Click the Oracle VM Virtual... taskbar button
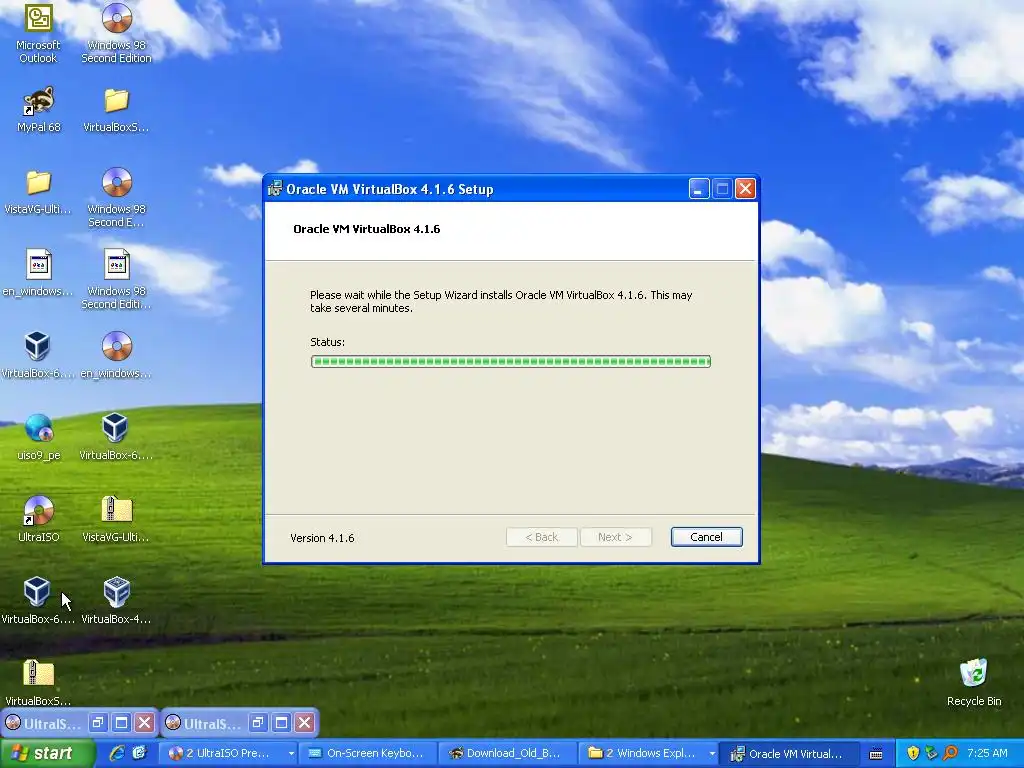The image size is (1024, 768). pos(788,754)
